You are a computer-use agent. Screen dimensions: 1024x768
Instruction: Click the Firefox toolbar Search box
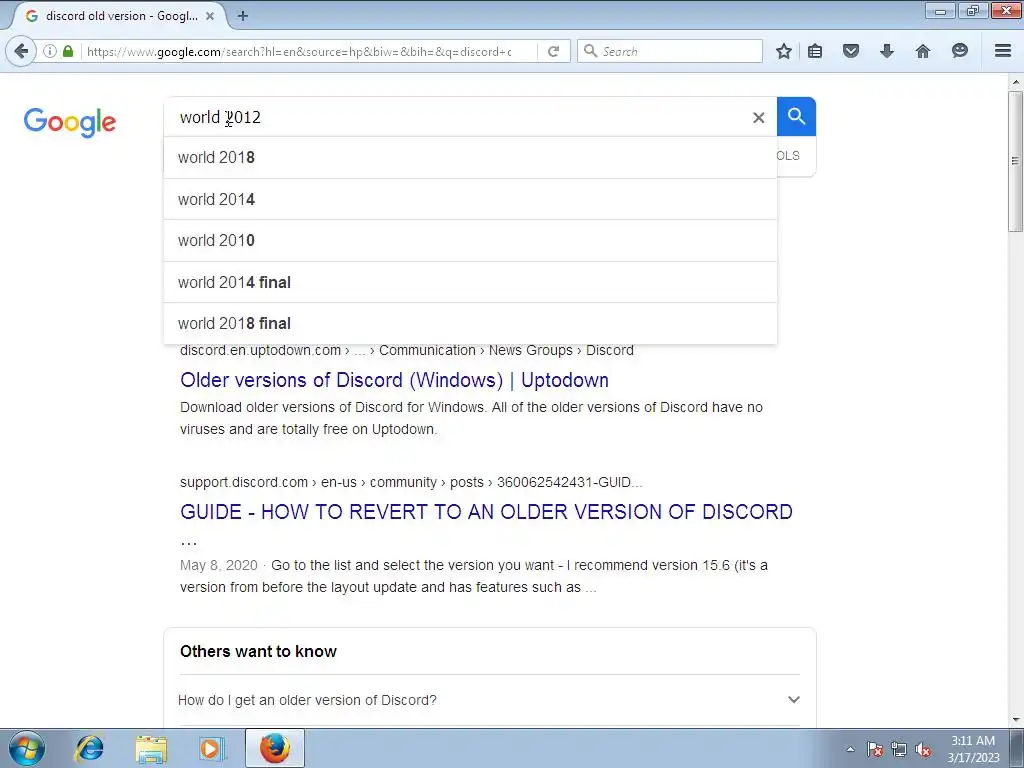point(670,51)
